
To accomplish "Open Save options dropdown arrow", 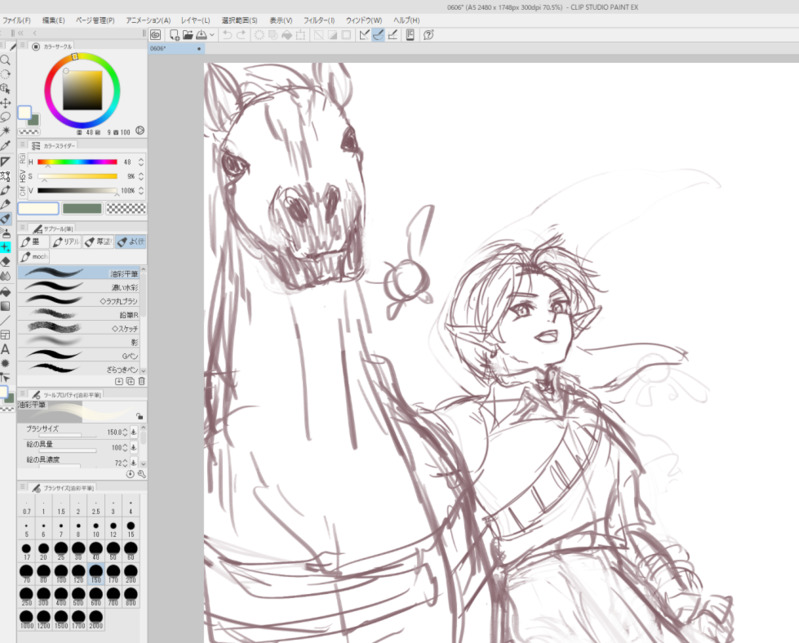I will coord(212,35).
